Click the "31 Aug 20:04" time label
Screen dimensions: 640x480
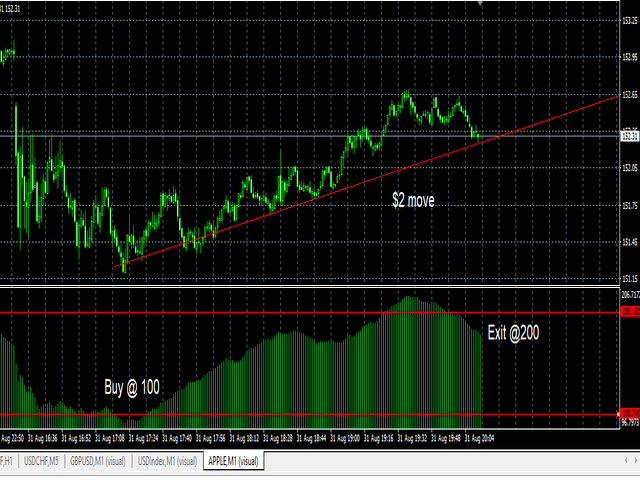(480, 439)
